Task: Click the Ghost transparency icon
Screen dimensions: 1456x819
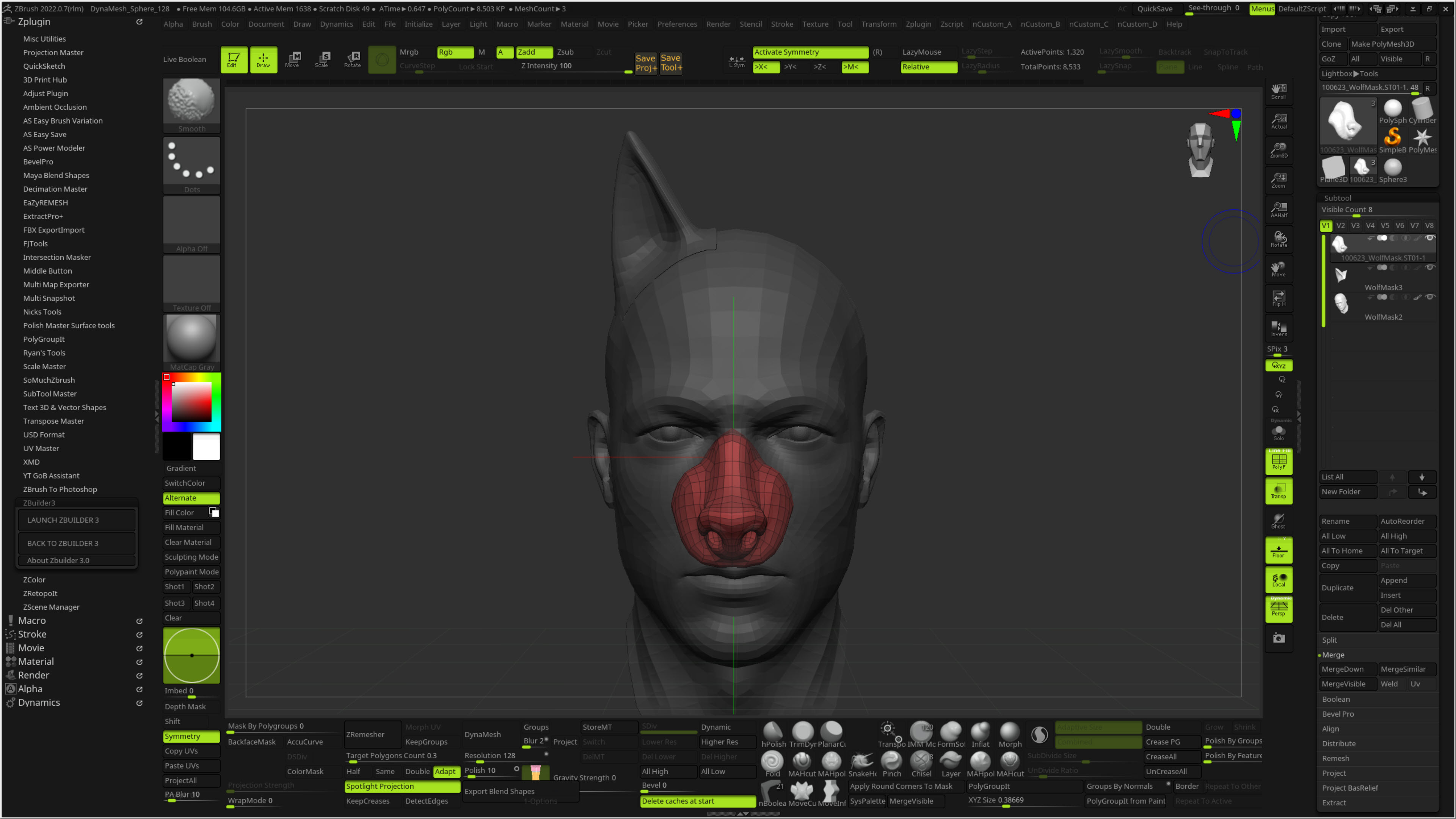Action: [x=1279, y=521]
